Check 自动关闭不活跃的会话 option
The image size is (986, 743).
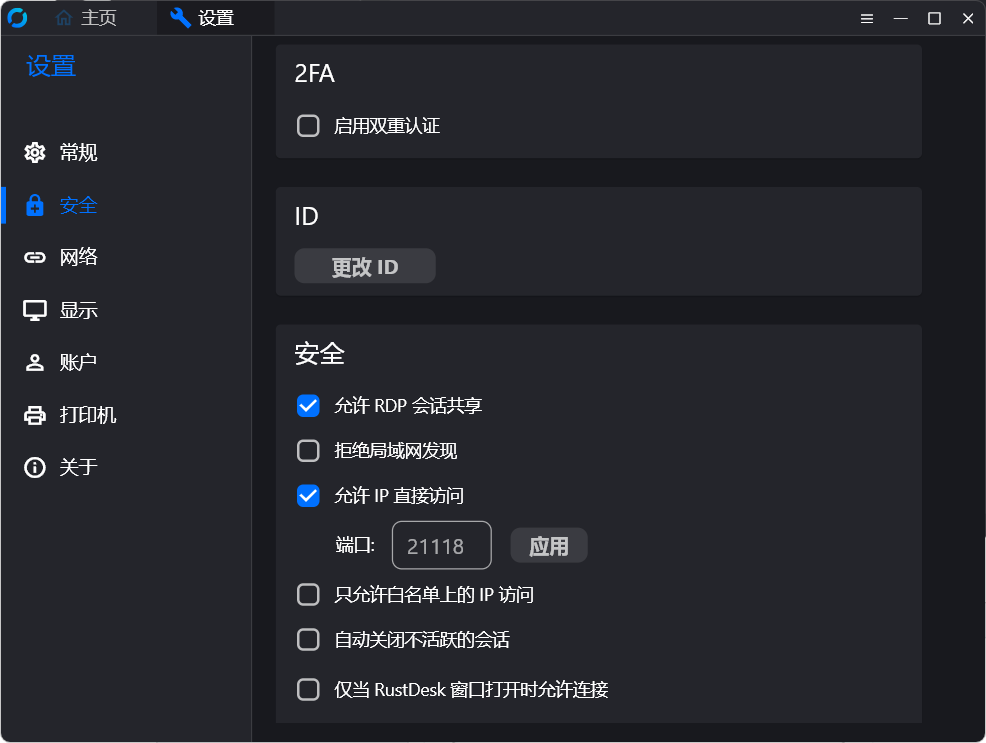[308, 640]
